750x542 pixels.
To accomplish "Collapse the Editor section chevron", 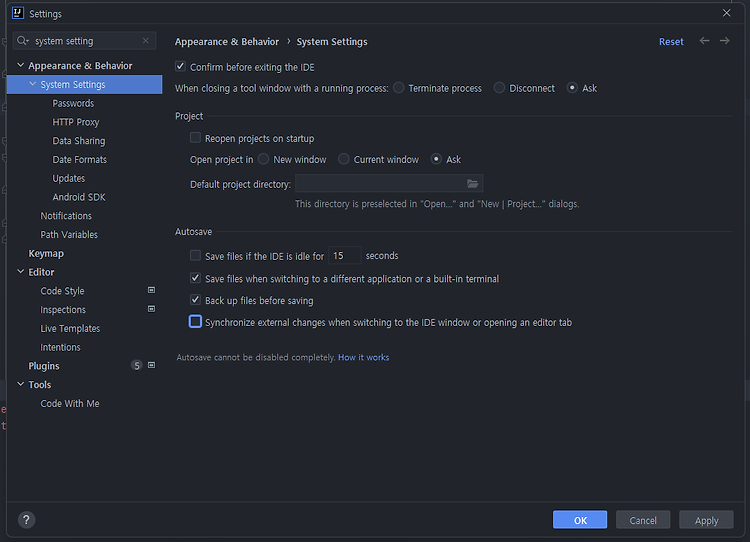I will coord(21,272).
